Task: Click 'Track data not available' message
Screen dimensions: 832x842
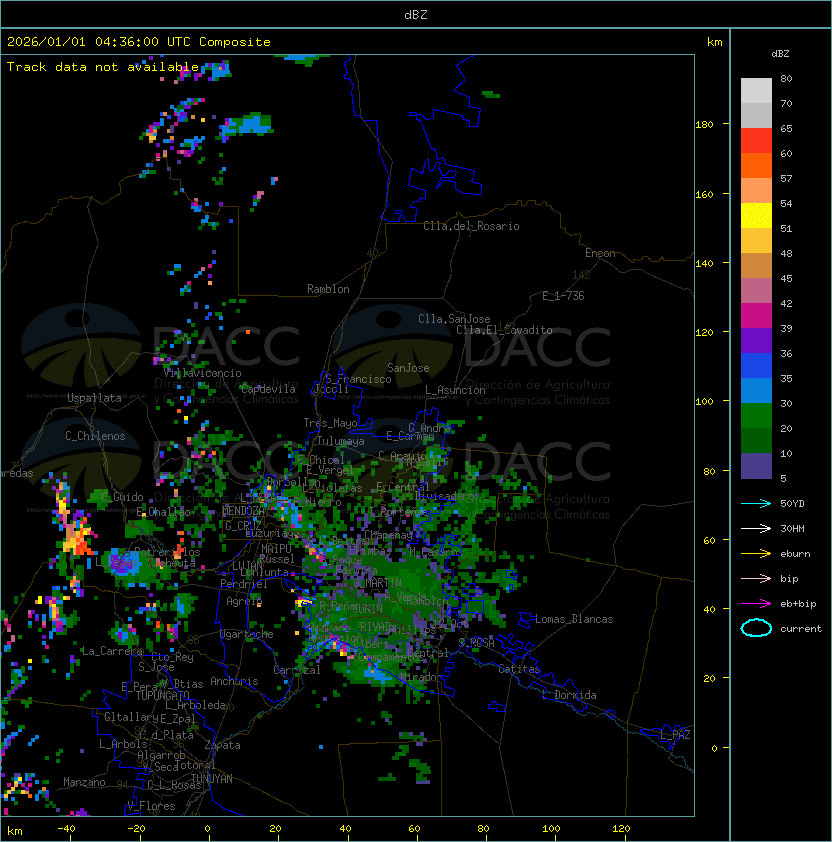Action: (x=103, y=67)
